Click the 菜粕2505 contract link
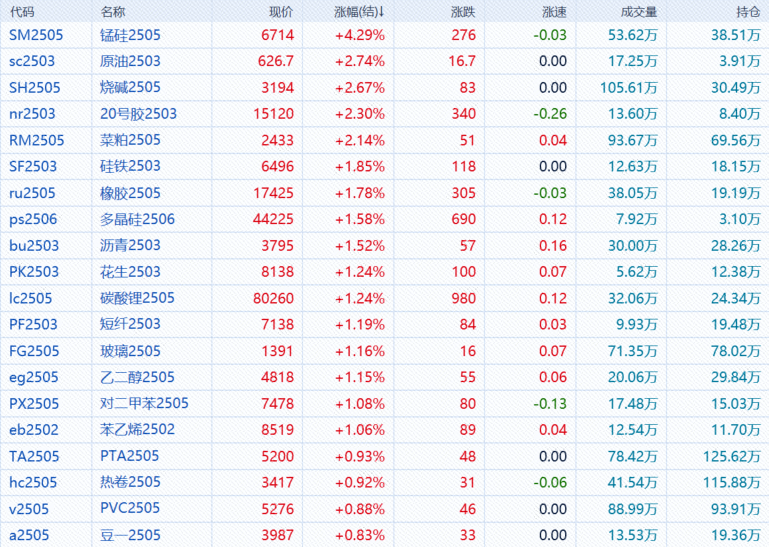The height and width of the screenshot is (547, 769). pos(130,140)
